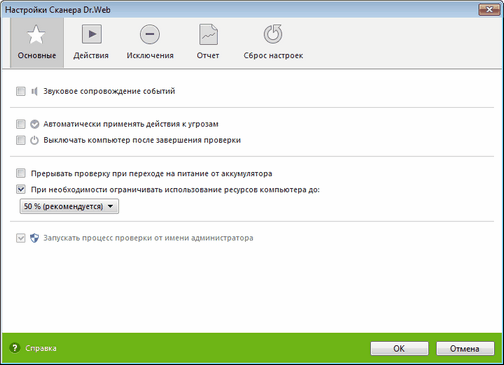
Task: Close the Настройки Сканера Dr.Web window
Action: click(489, 10)
